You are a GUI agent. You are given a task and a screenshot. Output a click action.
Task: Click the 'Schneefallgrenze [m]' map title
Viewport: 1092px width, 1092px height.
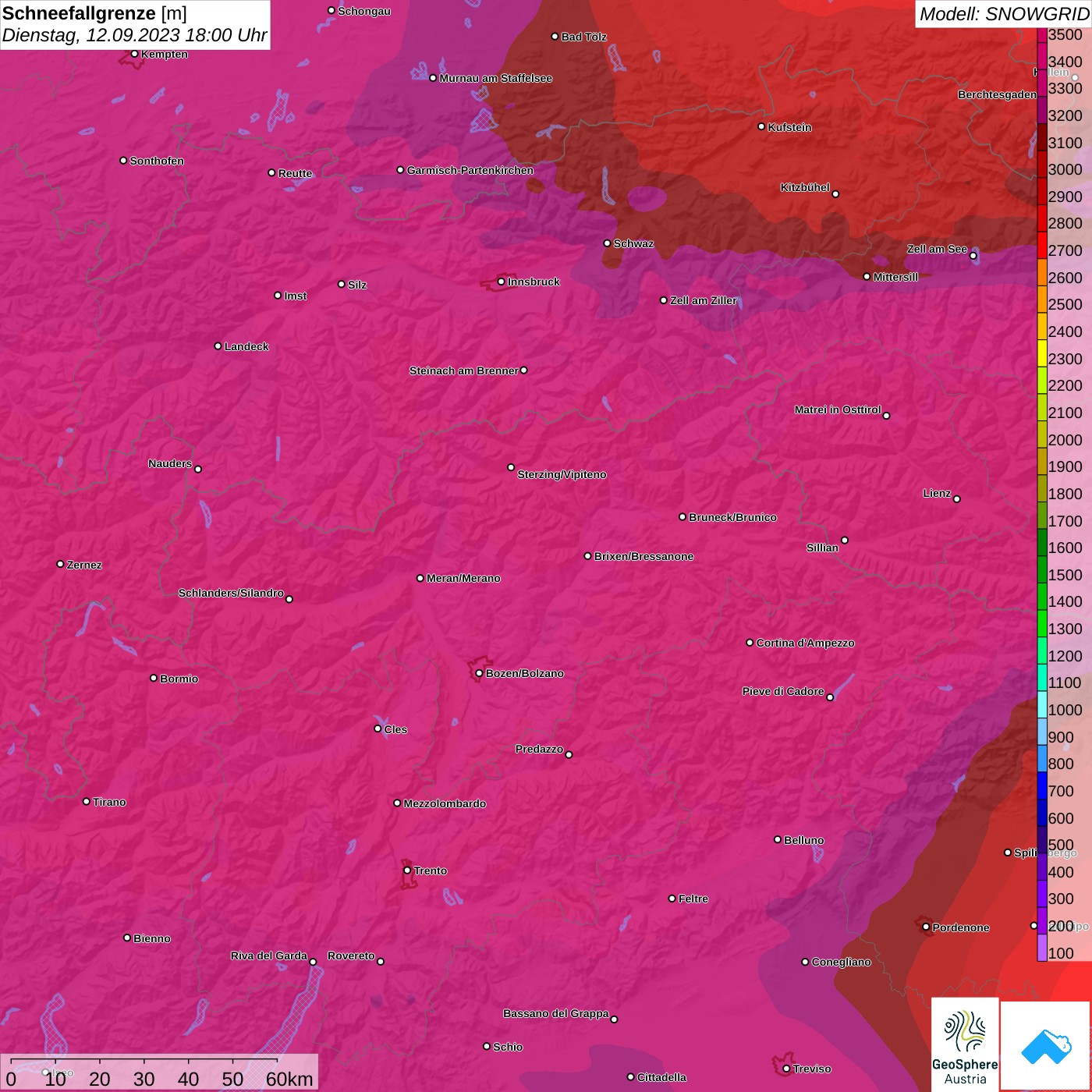click(x=95, y=13)
